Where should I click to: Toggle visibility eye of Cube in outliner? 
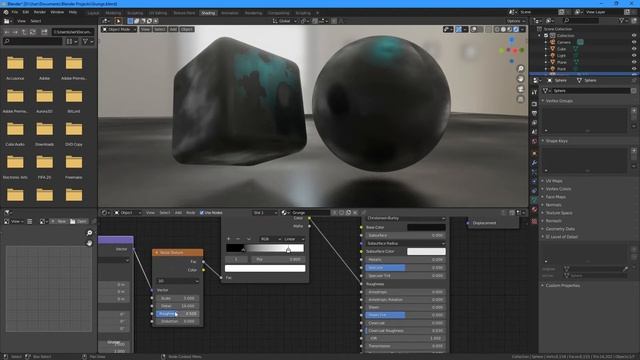point(634,49)
